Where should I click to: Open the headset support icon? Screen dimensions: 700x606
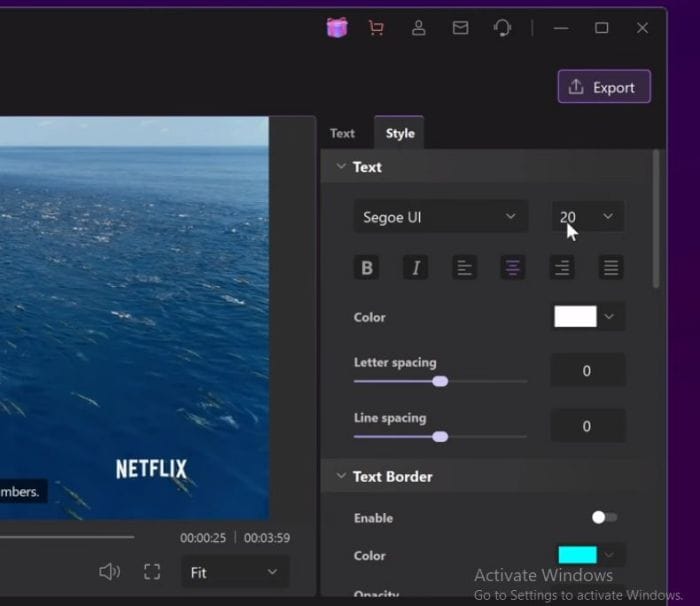(x=502, y=28)
